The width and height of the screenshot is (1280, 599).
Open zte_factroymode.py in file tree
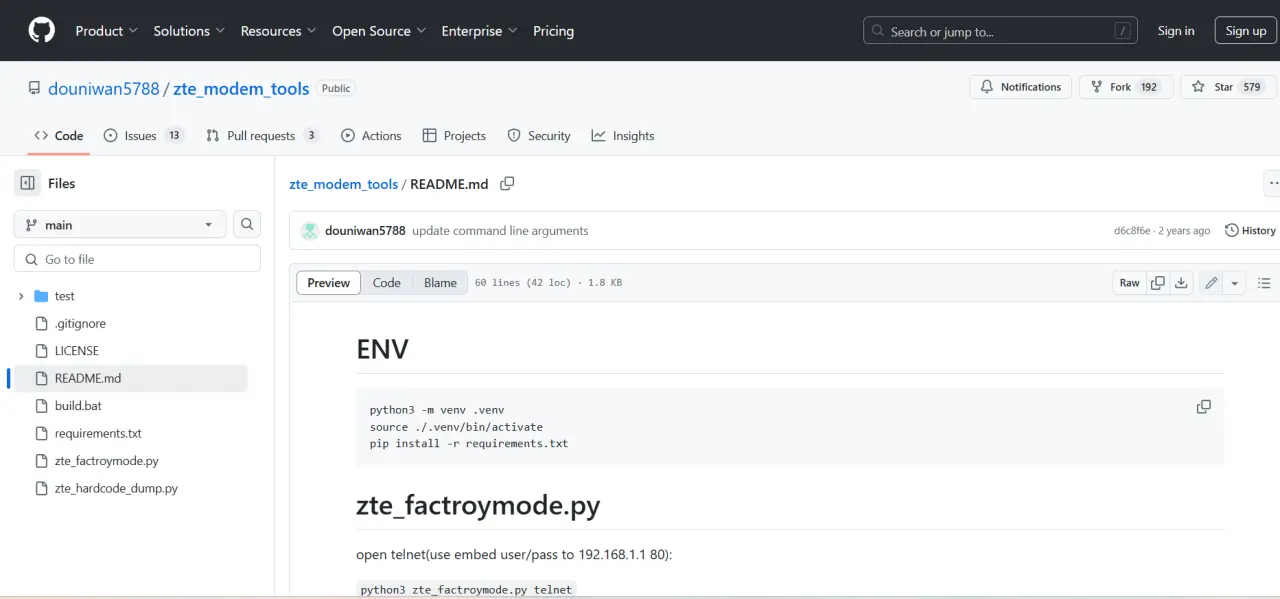(x=106, y=461)
